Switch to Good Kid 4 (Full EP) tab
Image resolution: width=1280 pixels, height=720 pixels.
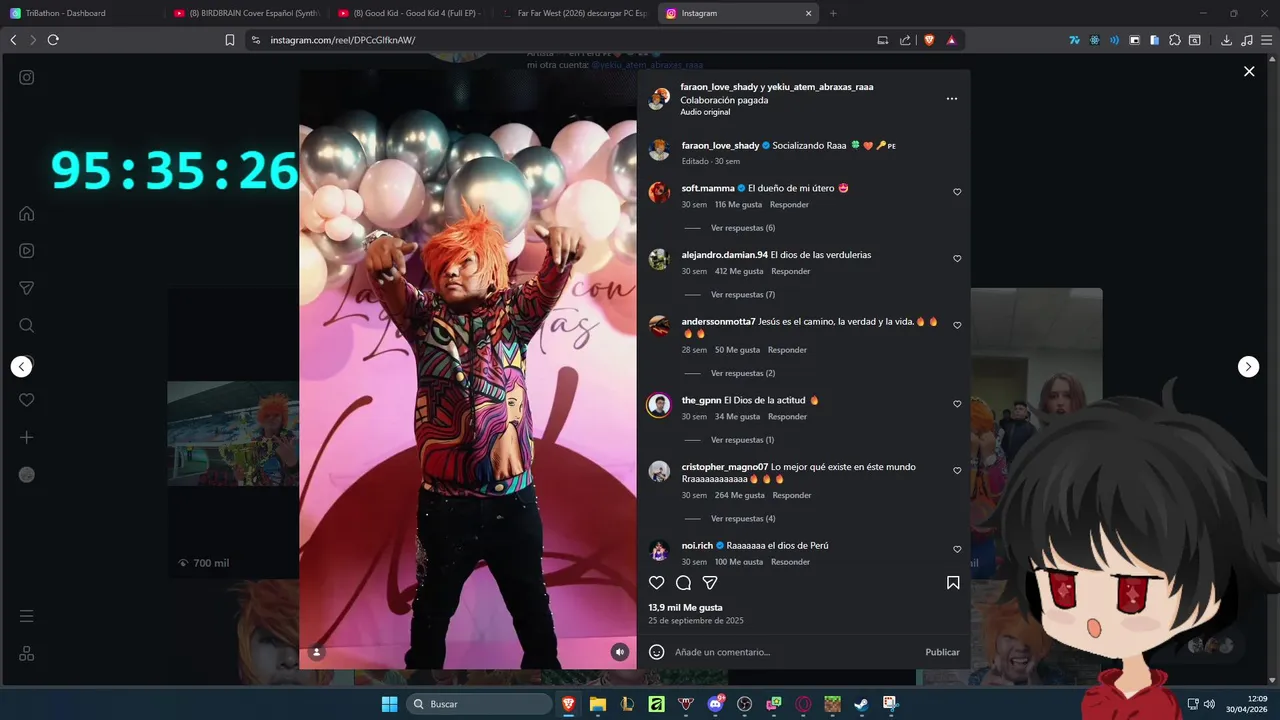pos(410,13)
